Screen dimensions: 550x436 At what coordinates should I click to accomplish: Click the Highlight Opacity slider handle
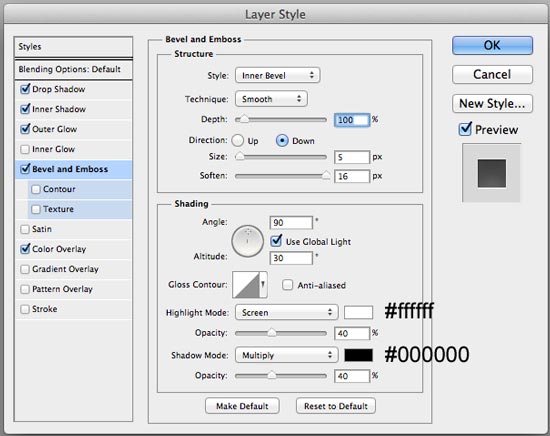tap(272, 332)
